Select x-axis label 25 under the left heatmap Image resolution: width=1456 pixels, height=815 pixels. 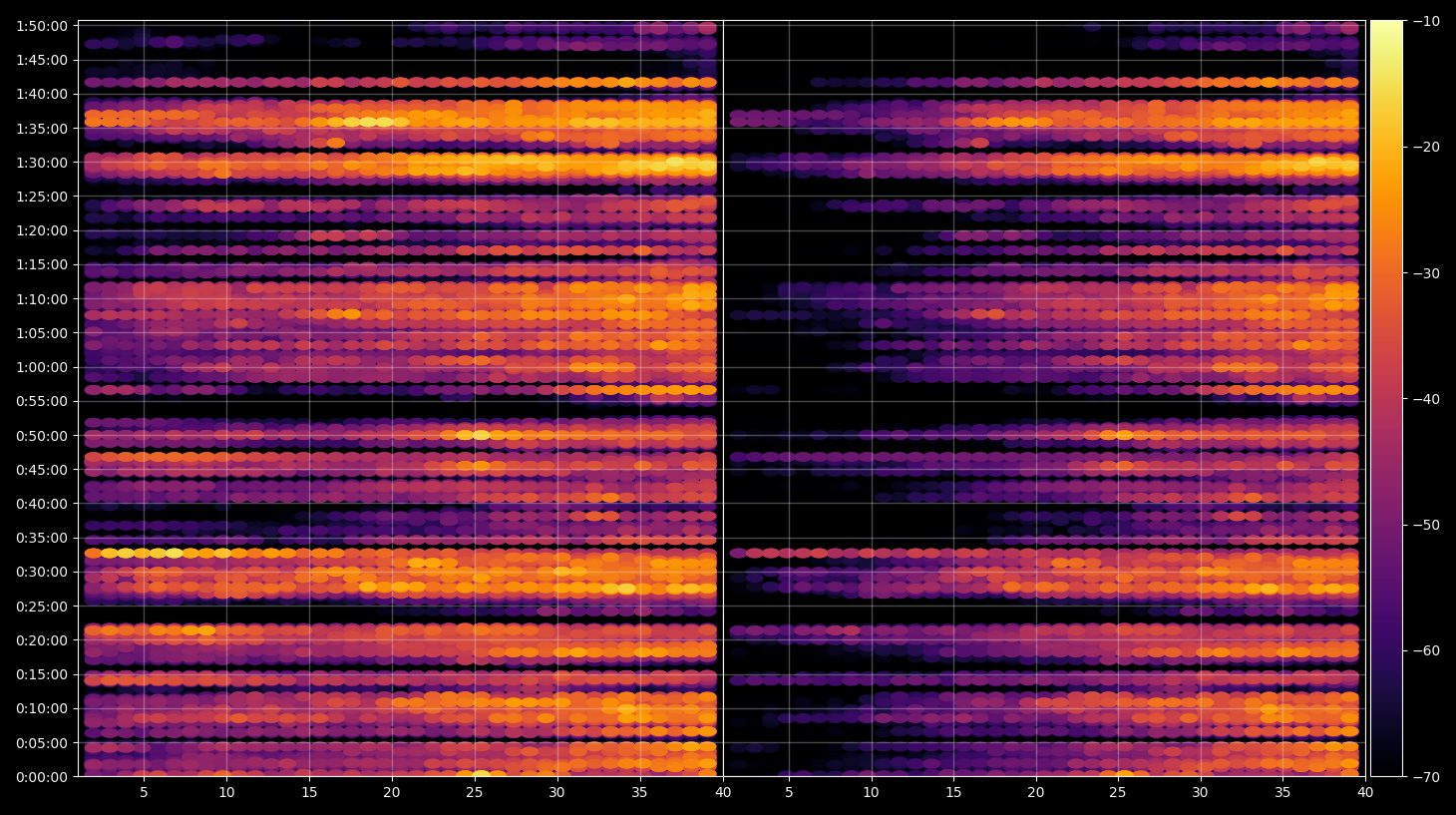pyautogui.click(x=475, y=793)
